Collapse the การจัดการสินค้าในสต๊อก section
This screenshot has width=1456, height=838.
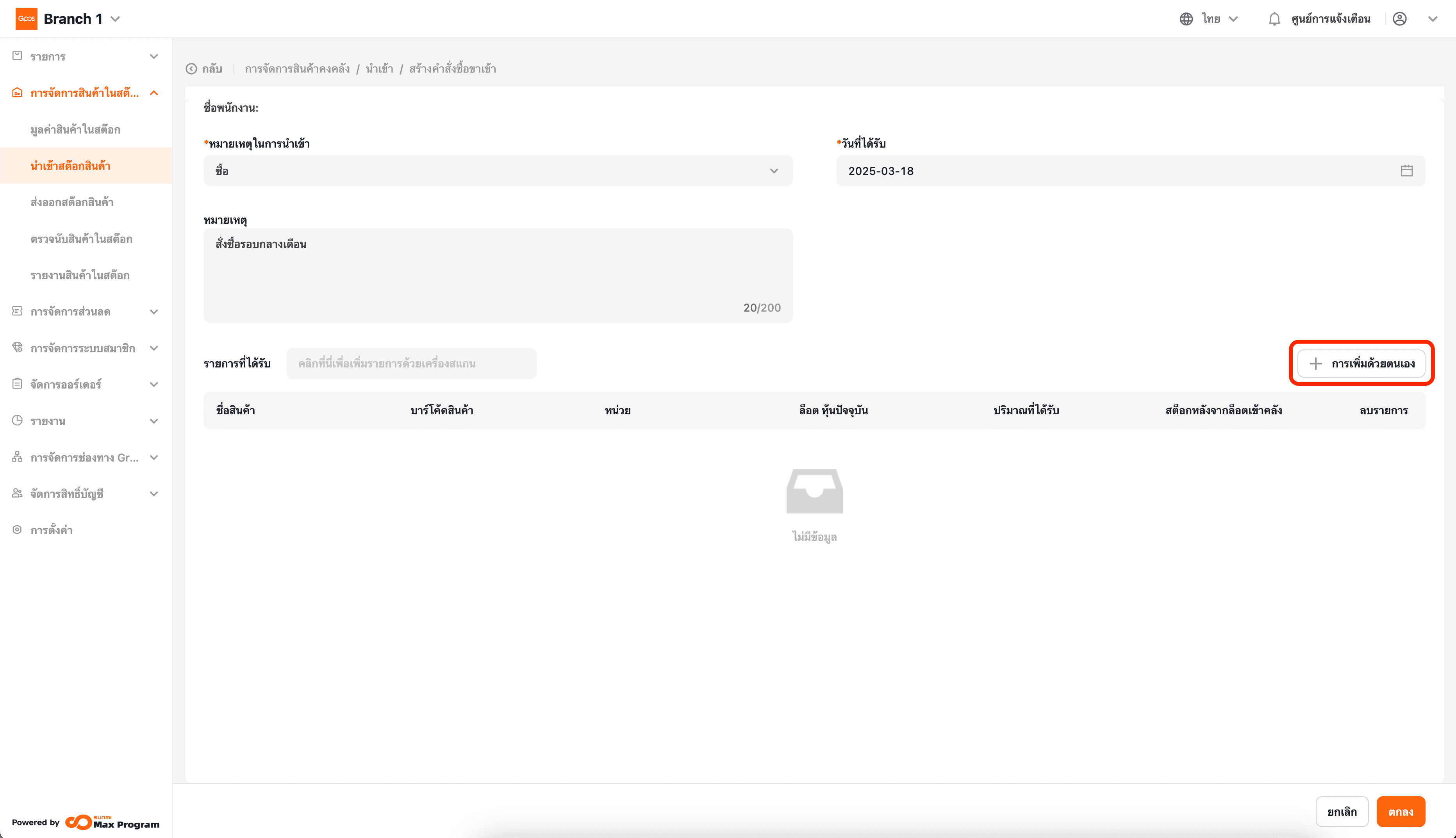(153, 93)
